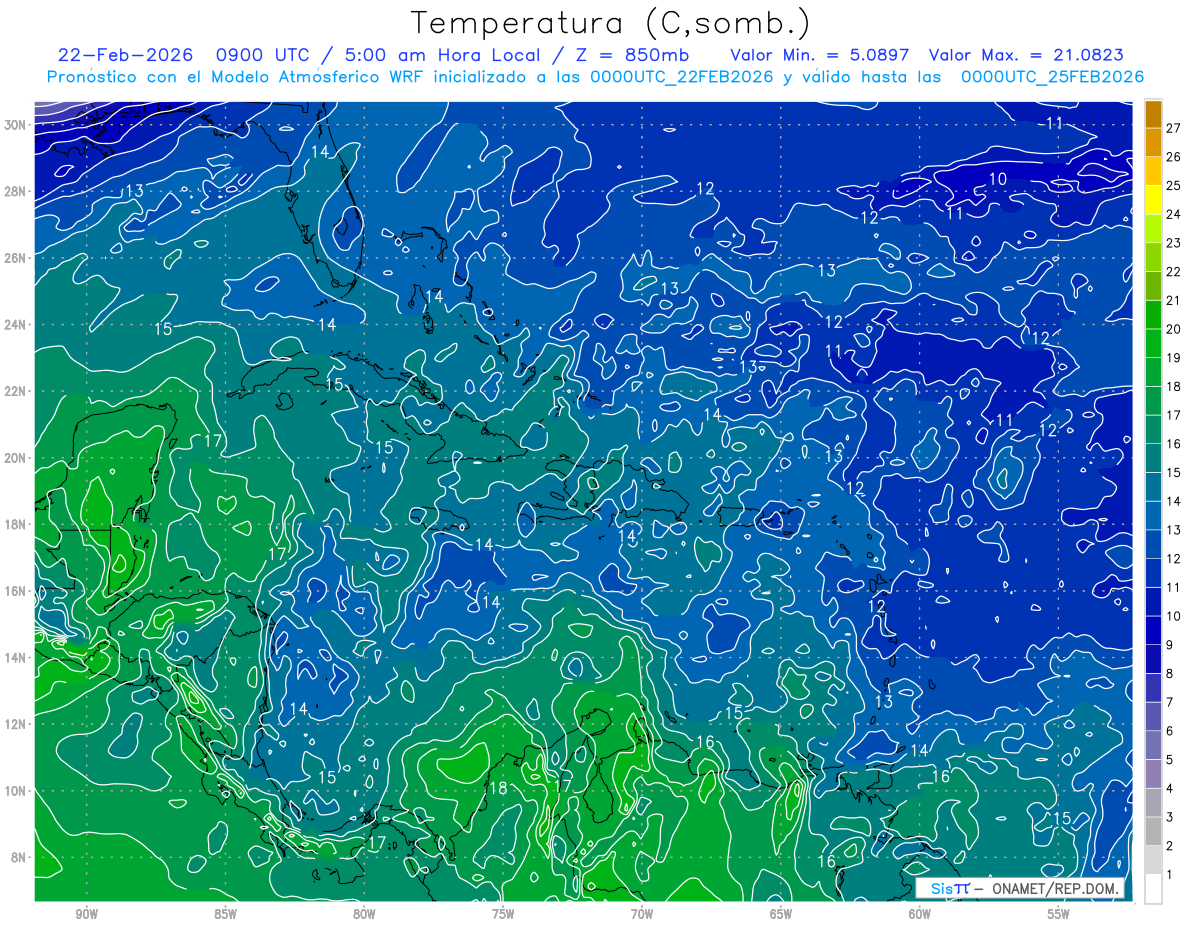Click the valid-until time "0000UTC_25FEB2026"
1200x927 pixels.
coord(1052,77)
